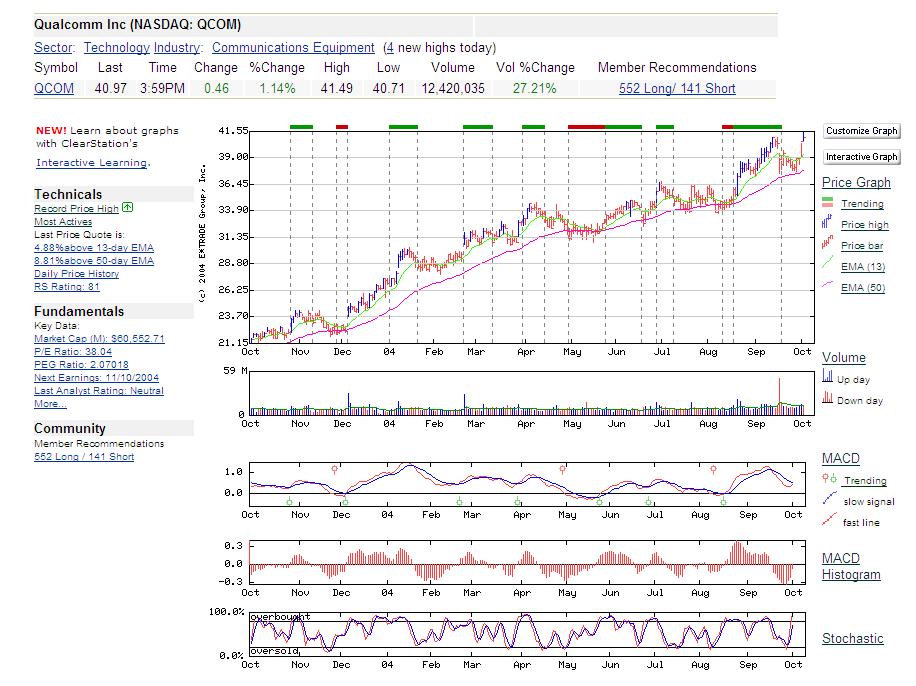Image resolution: width=916 pixels, height=686 pixels.
Task: Click the tallest red volume spike in the Volume chart
Action: coord(779,392)
